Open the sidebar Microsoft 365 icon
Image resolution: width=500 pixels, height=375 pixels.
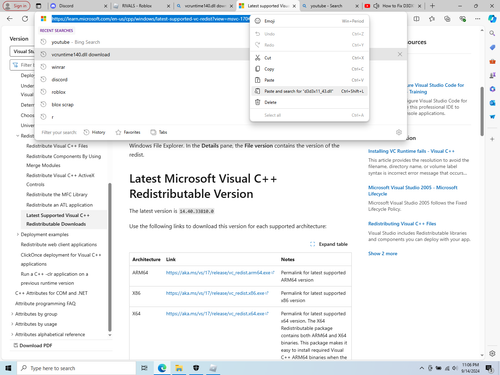[x=492, y=89]
